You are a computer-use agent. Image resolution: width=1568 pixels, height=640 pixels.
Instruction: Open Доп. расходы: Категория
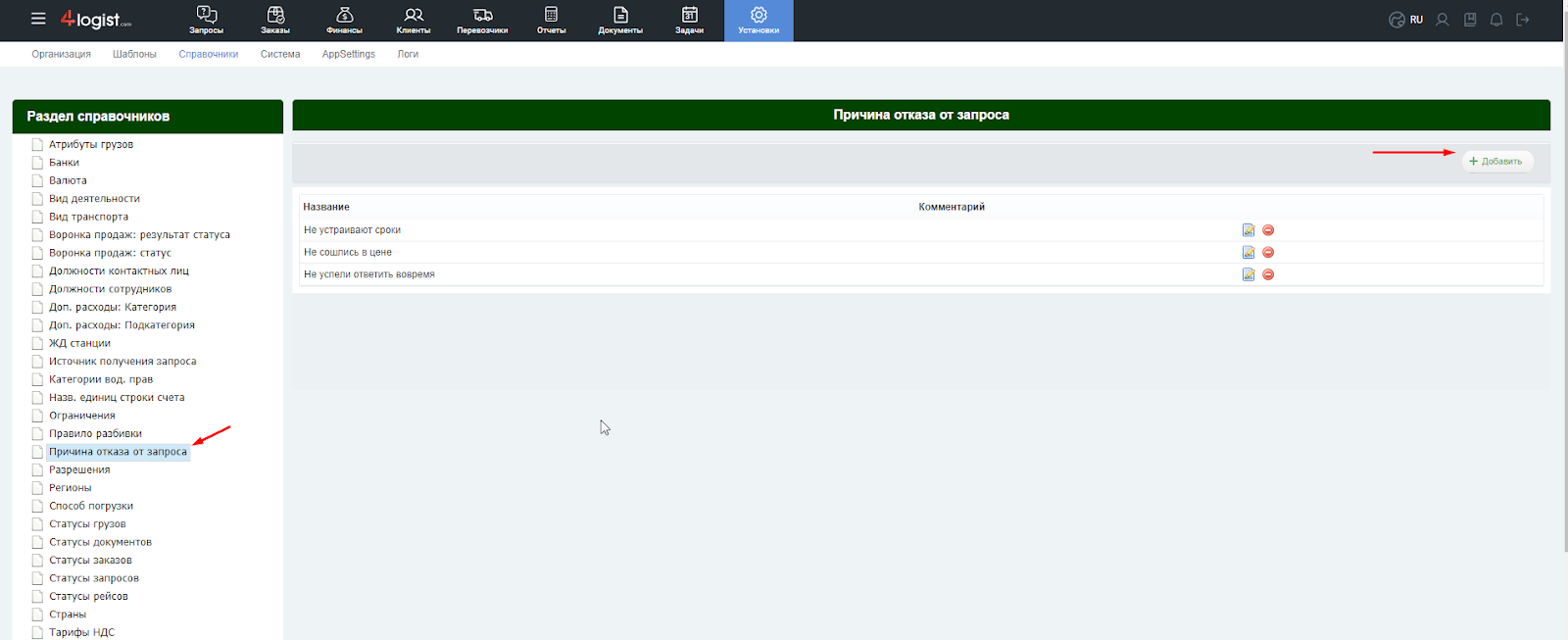(x=113, y=308)
